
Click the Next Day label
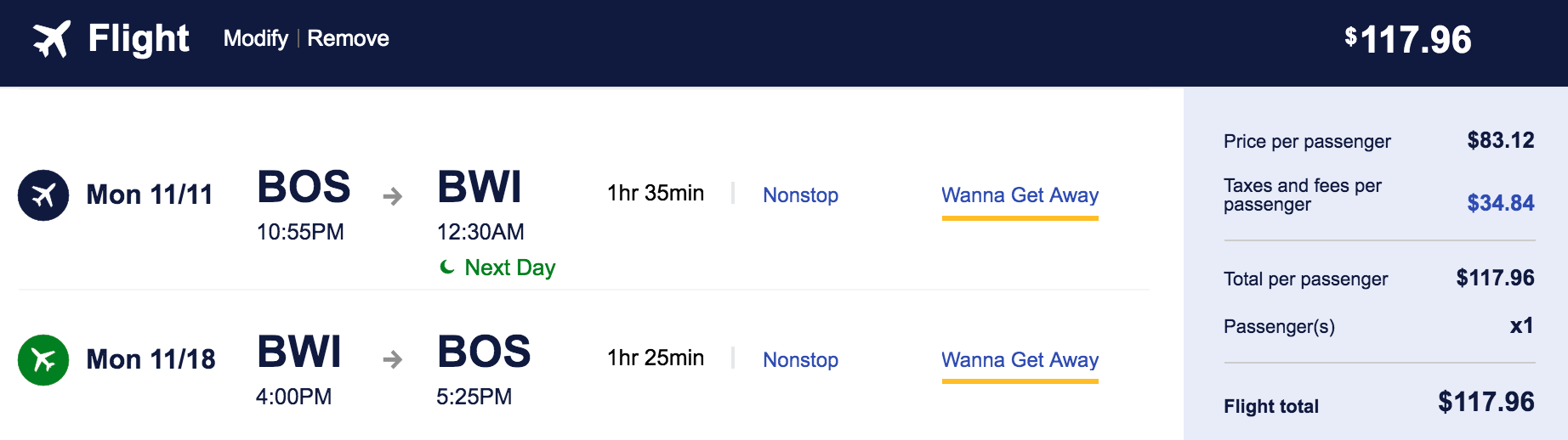509,268
